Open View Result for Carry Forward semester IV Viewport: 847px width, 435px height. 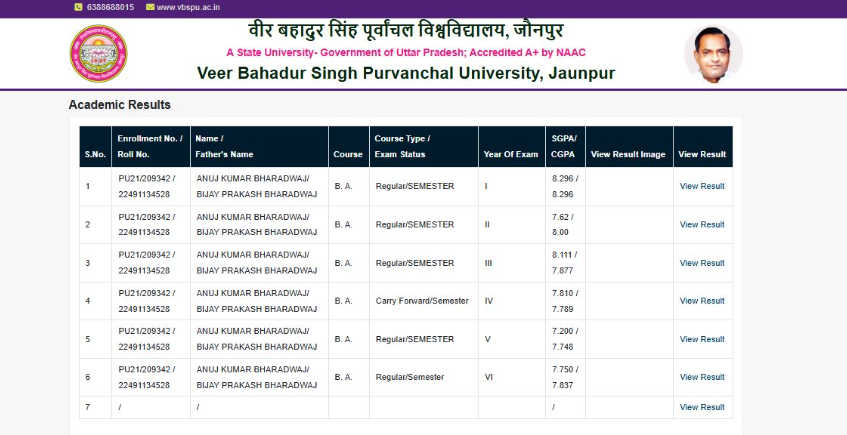pos(702,301)
